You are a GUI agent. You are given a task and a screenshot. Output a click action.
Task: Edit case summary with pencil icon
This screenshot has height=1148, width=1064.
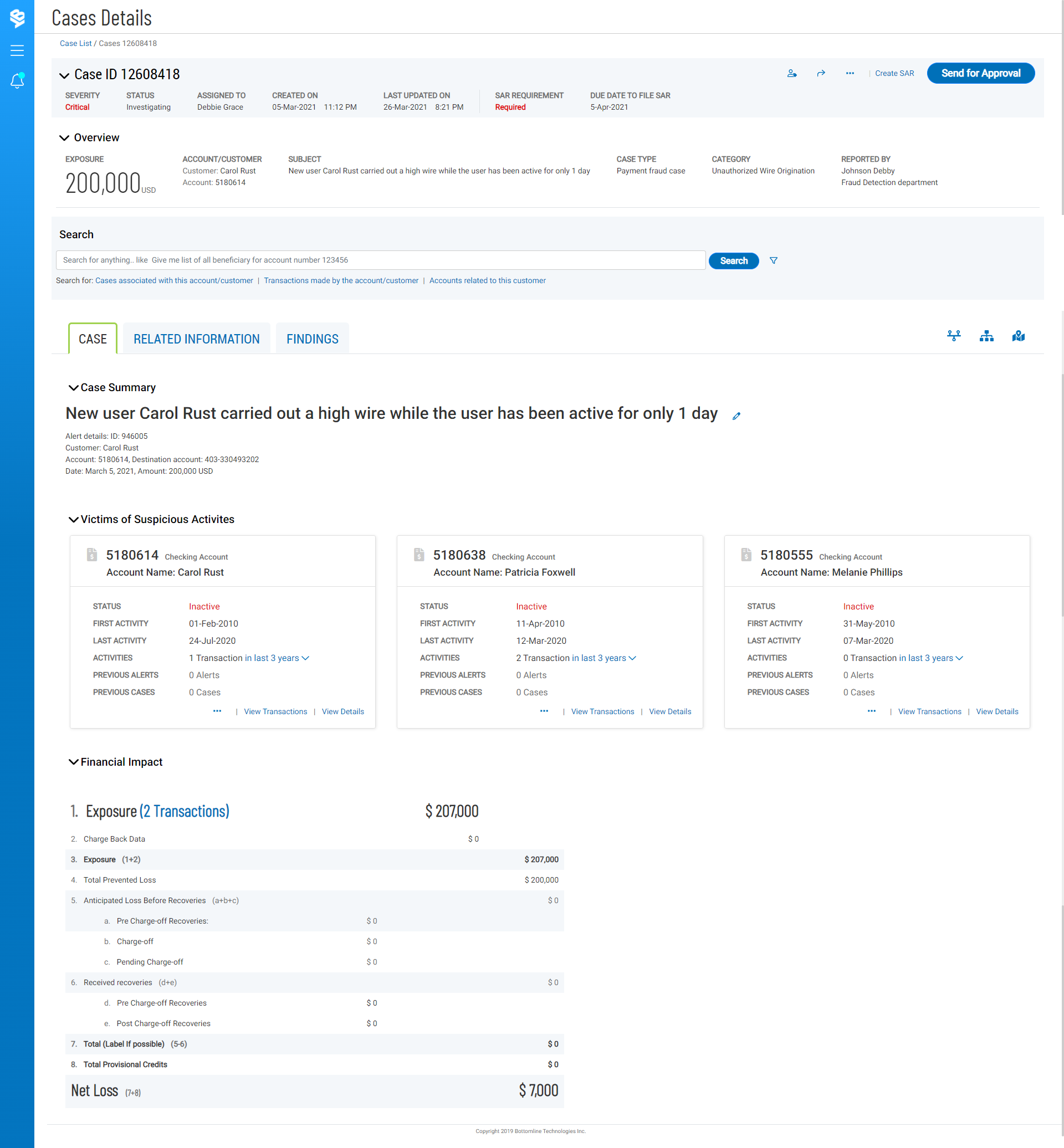(x=736, y=416)
